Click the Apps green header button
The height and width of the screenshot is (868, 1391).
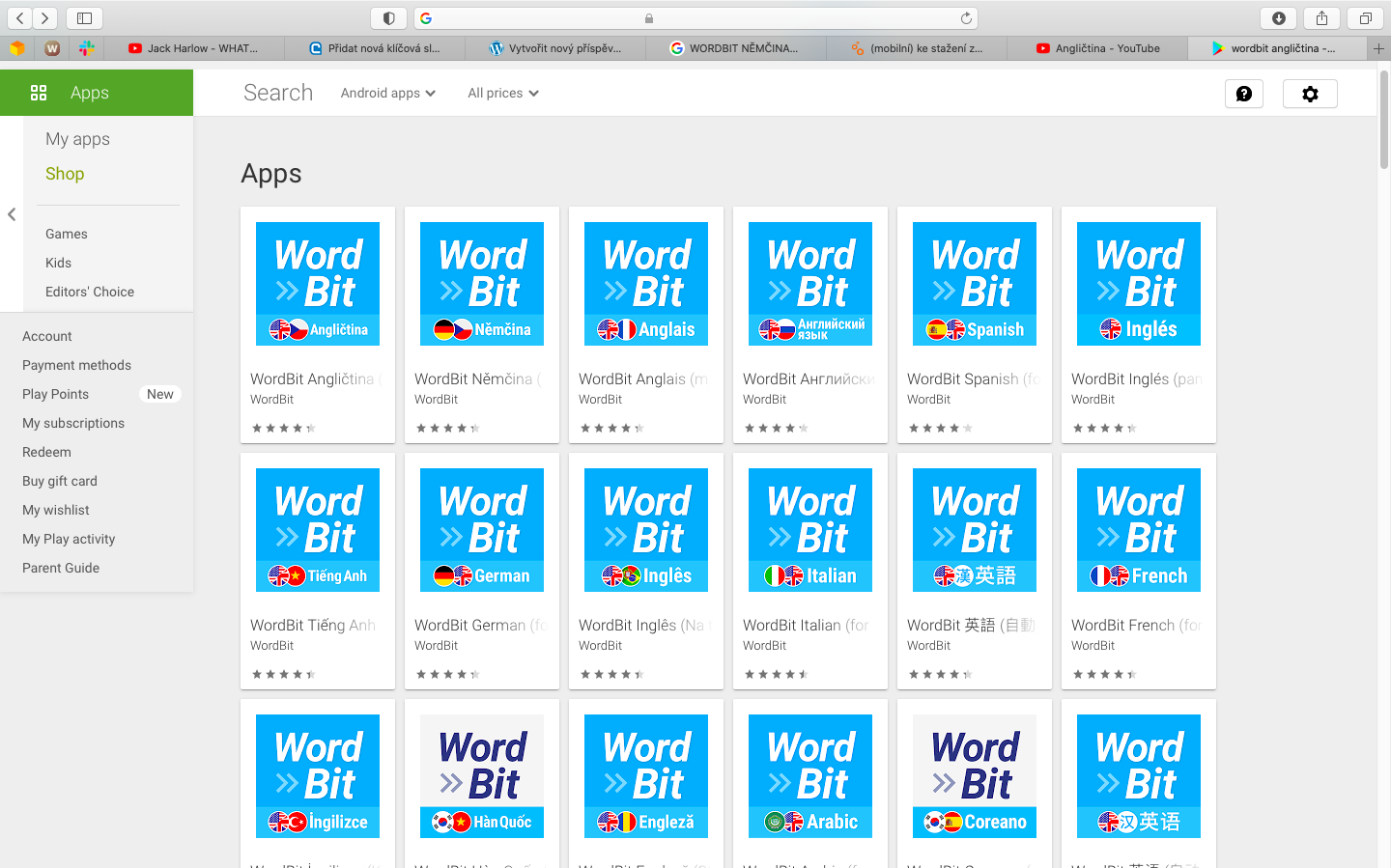click(97, 93)
